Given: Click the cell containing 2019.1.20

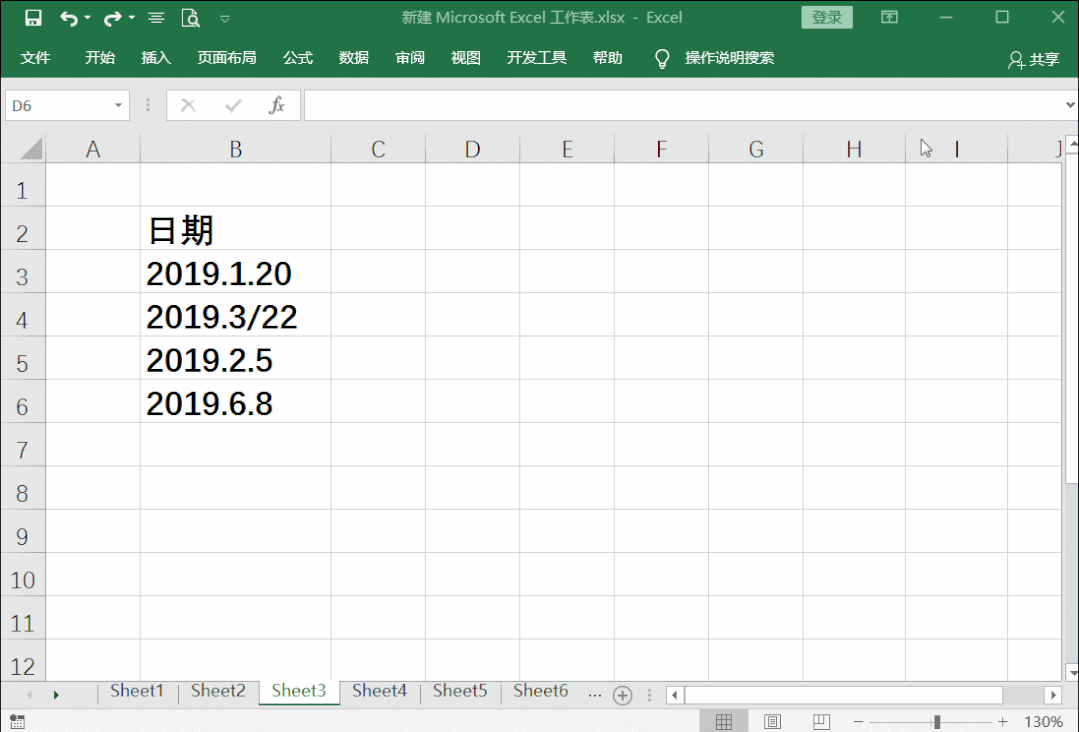Looking at the screenshot, I should click(235, 272).
